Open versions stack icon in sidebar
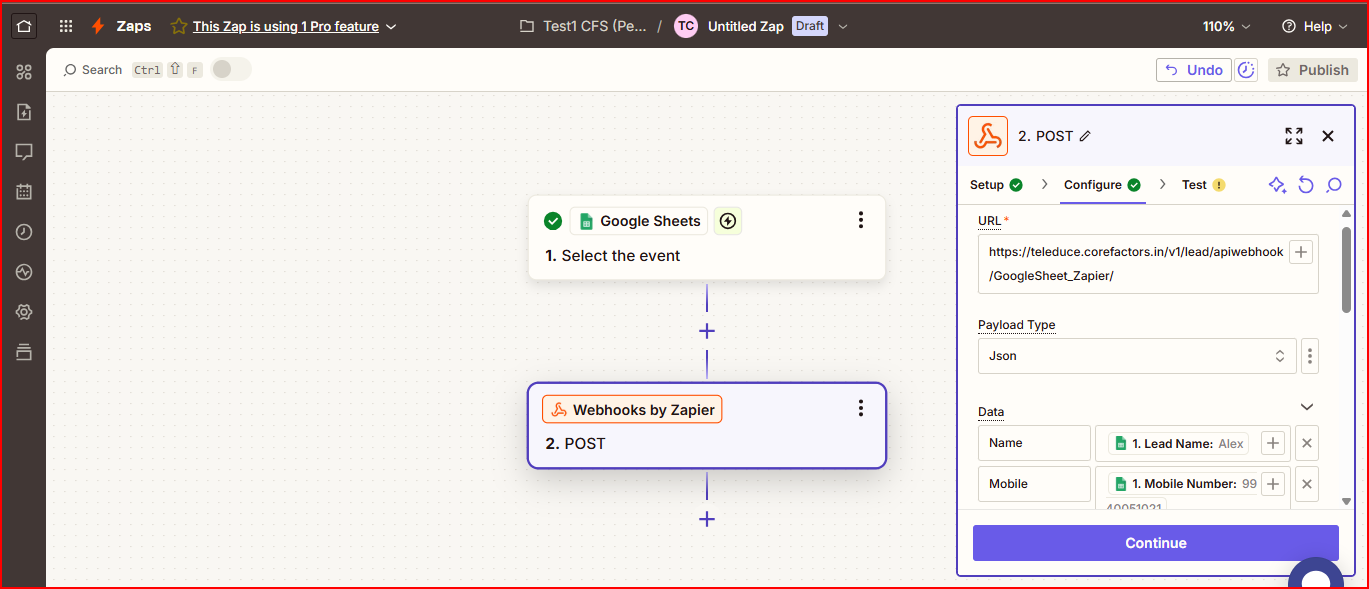Viewport: 1369px width, 589px height. point(24,352)
